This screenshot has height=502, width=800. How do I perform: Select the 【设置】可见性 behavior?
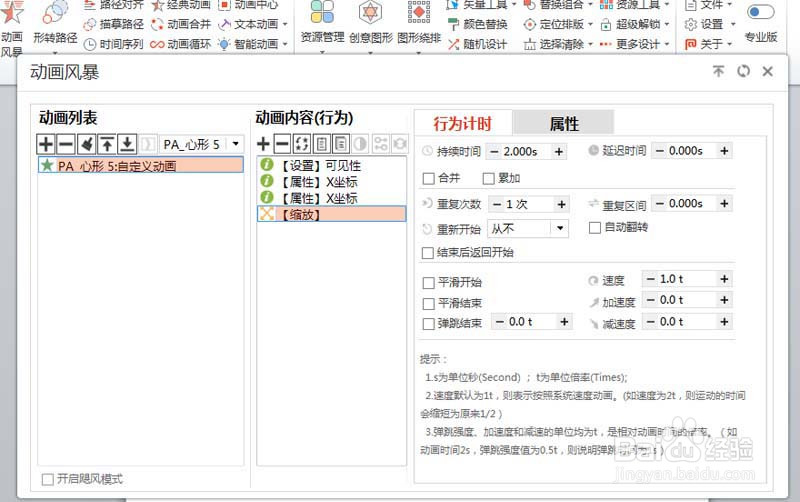pyautogui.click(x=332, y=165)
